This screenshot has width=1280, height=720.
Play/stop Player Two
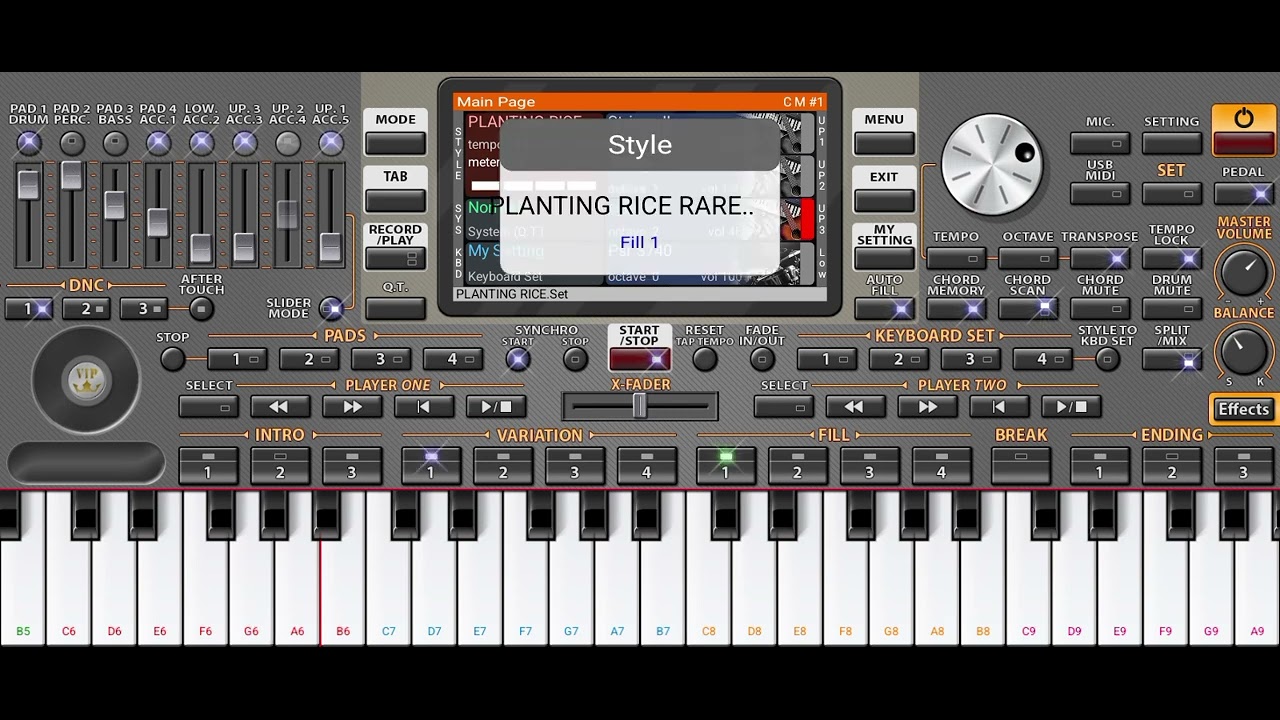1071,407
